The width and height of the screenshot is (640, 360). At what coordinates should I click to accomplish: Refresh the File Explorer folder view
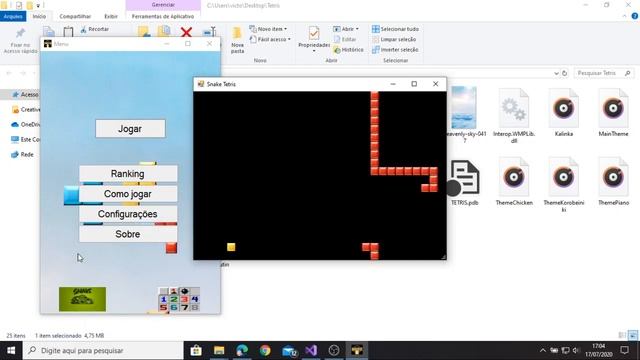tap(565, 73)
